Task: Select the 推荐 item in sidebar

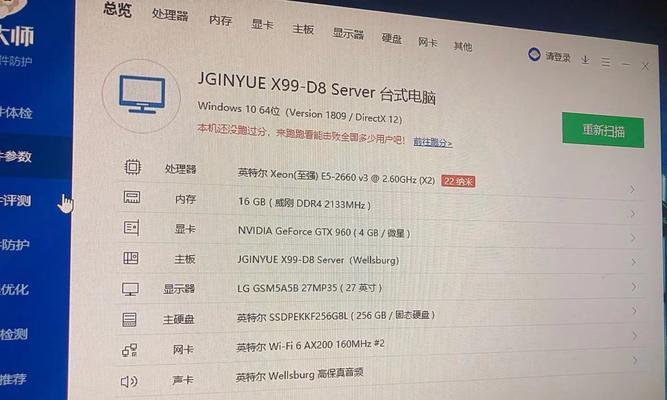Action: 13,379
